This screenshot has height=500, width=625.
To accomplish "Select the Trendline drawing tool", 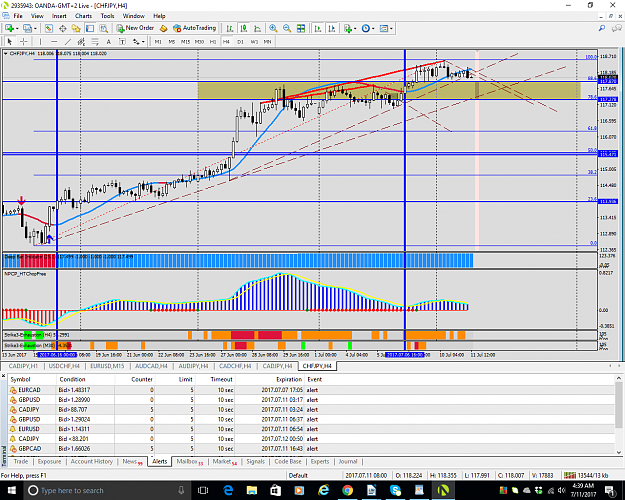I will click(x=68, y=41).
